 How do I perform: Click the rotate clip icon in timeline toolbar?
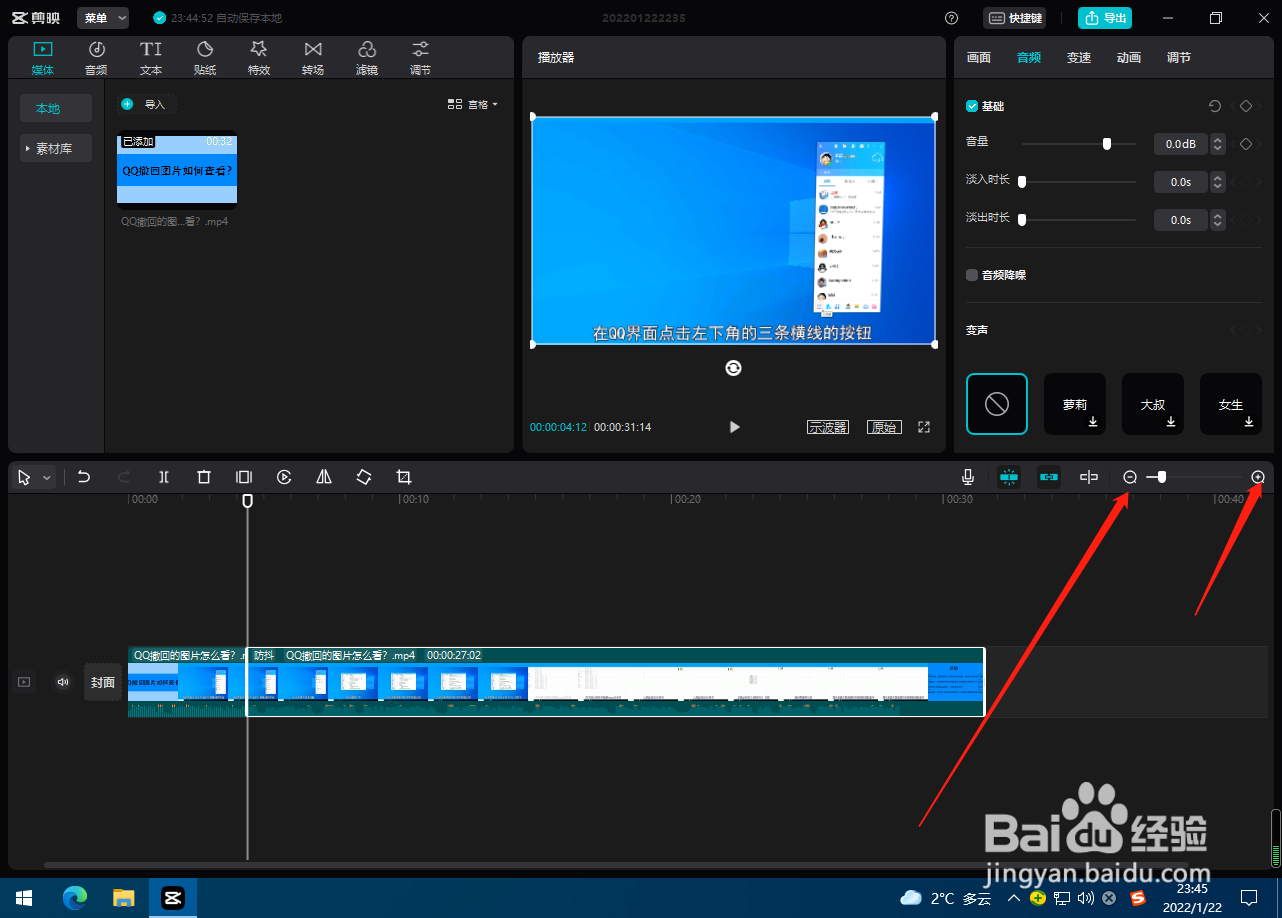pyautogui.click(x=364, y=477)
